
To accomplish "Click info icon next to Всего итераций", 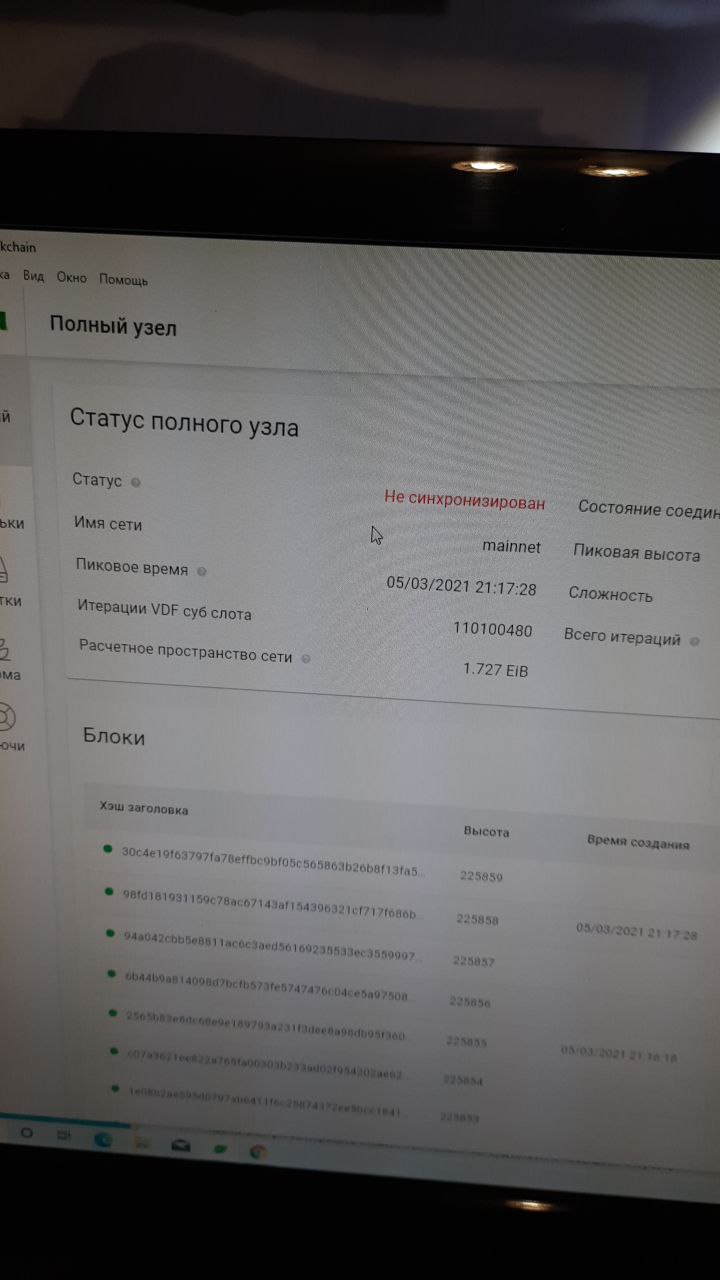I will pos(694,640).
